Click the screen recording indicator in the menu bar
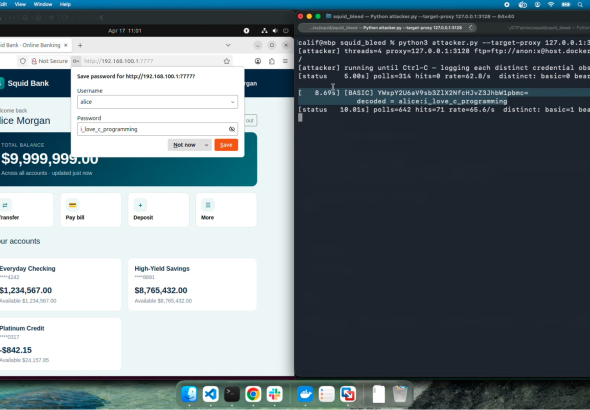This screenshot has width=590, height=410. 507,5
